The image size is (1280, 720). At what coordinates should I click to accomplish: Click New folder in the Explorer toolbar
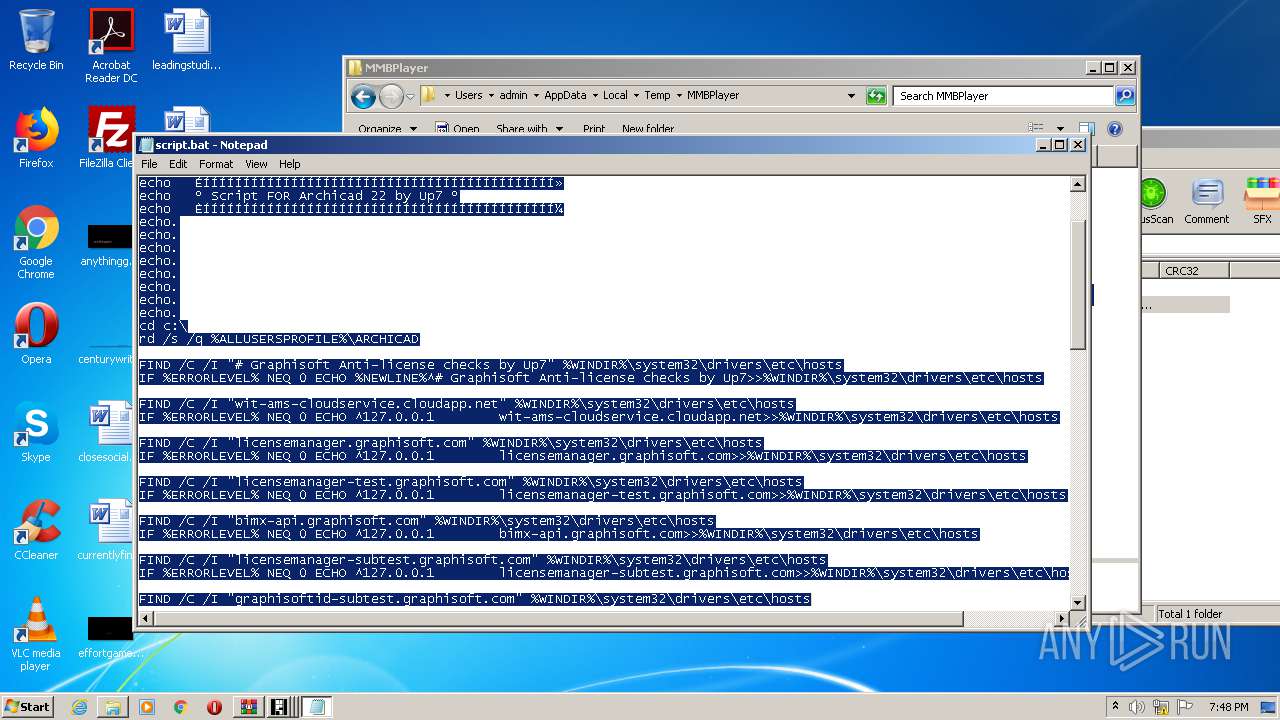pyautogui.click(x=648, y=129)
